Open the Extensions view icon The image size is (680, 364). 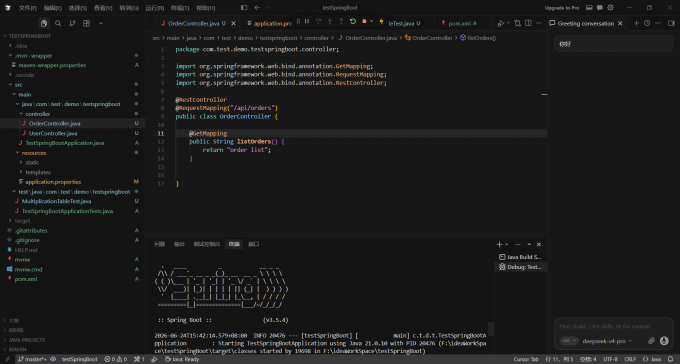(x=87, y=23)
